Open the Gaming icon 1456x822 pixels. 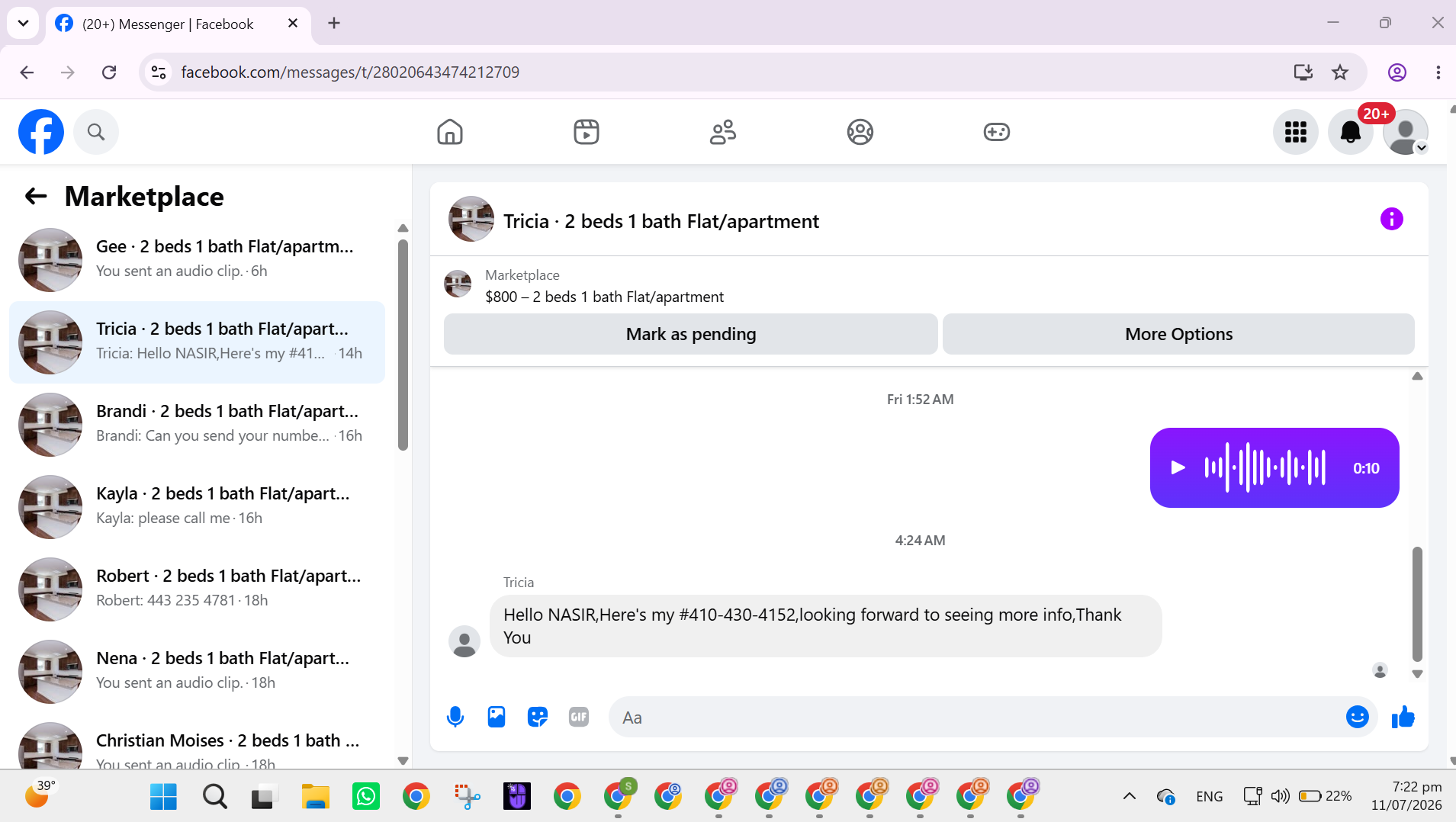click(996, 132)
